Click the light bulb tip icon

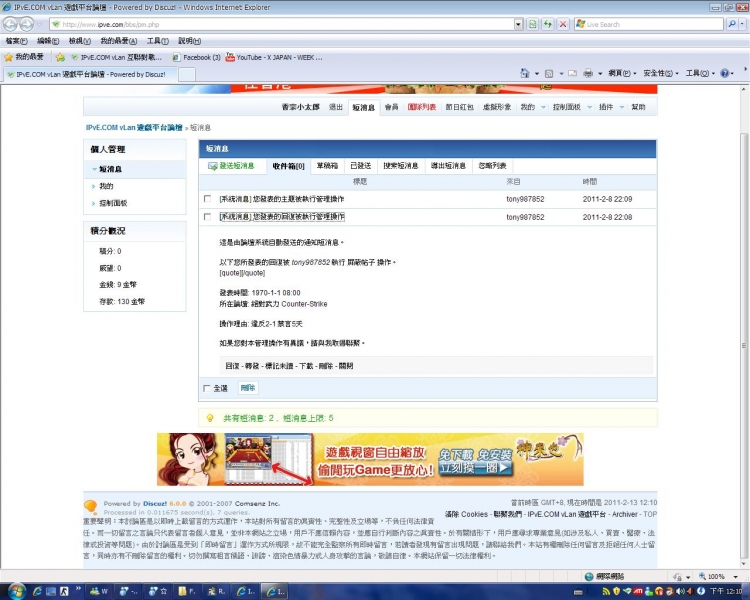[x=210, y=418]
